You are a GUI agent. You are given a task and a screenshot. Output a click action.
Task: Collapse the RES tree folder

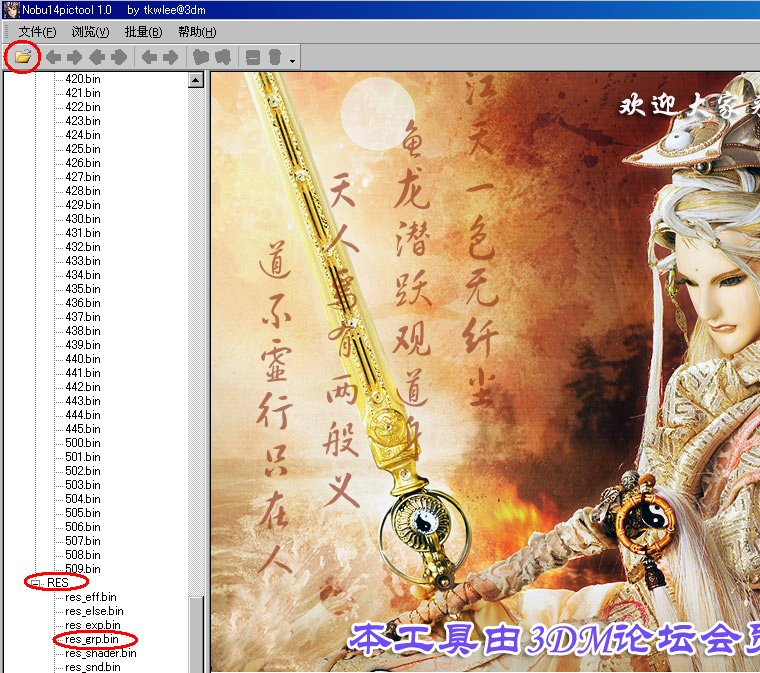35,583
